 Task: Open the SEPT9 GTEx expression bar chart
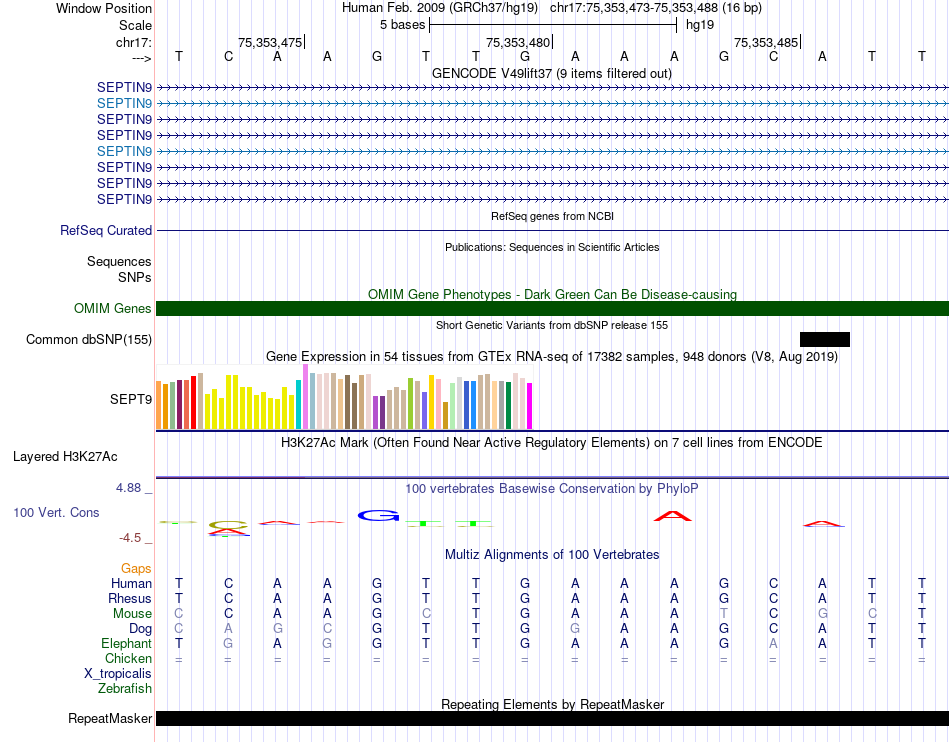pyautogui.click(x=344, y=397)
